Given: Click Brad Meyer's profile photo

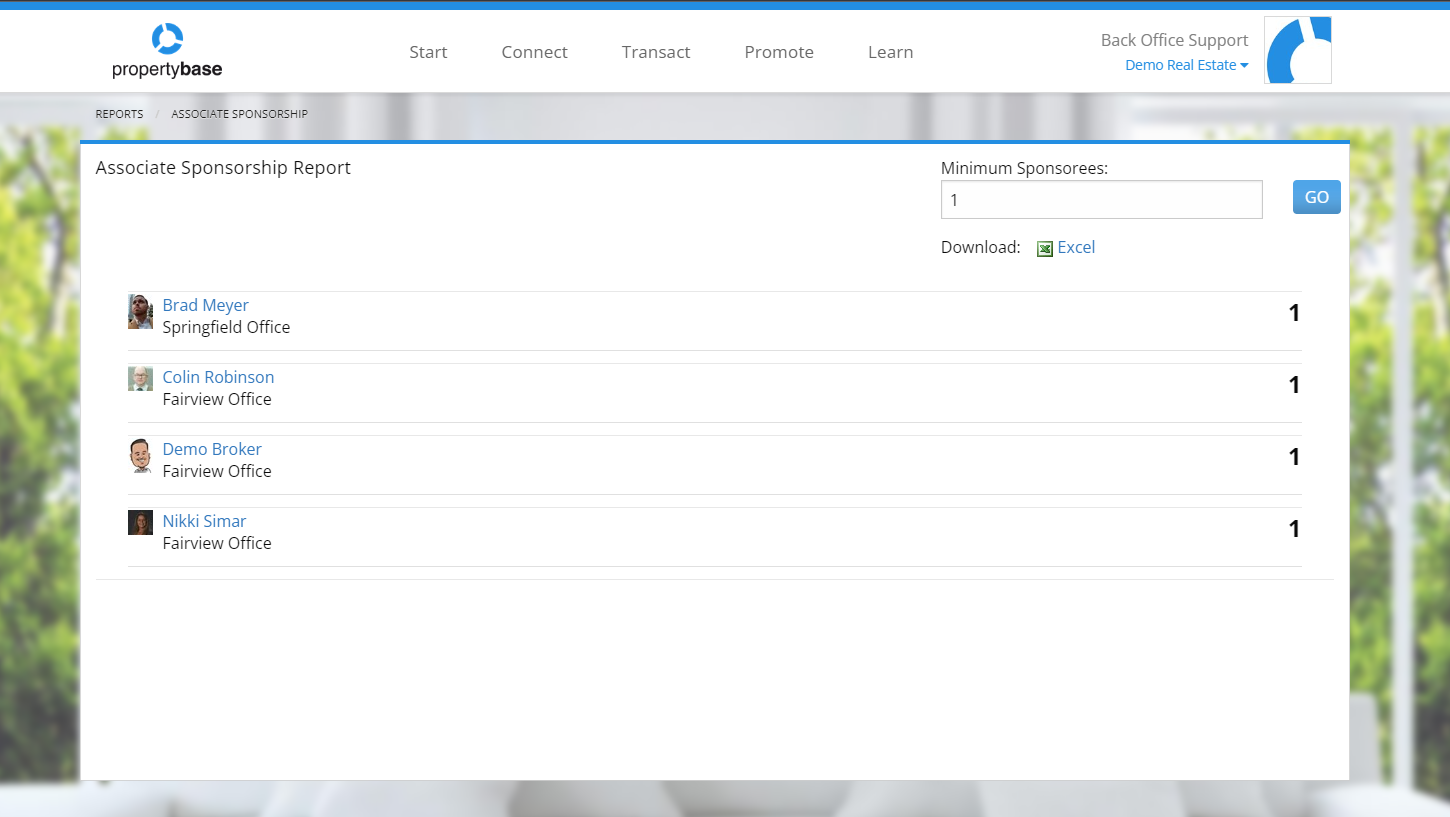Looking at the screenshot, I should (x=140, y=312).
